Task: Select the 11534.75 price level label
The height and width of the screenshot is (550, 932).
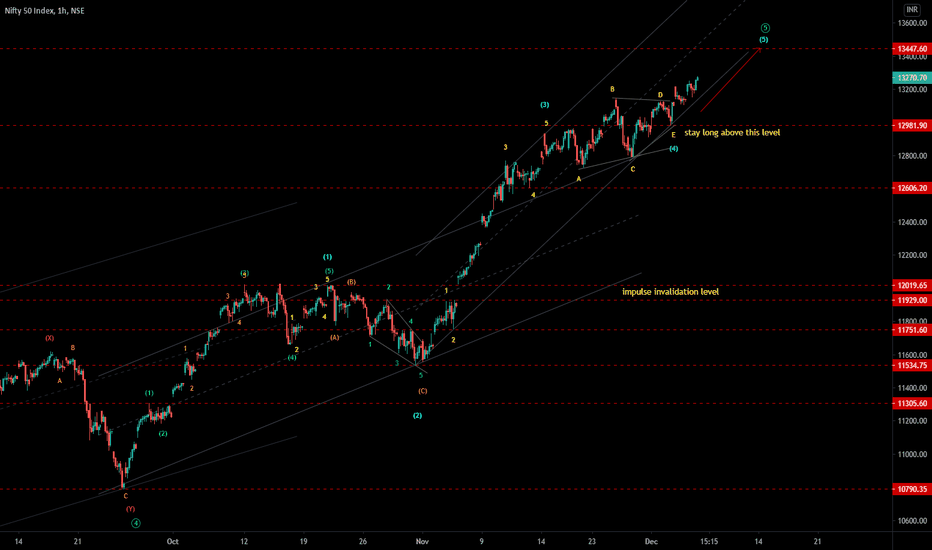Action: 912,366
